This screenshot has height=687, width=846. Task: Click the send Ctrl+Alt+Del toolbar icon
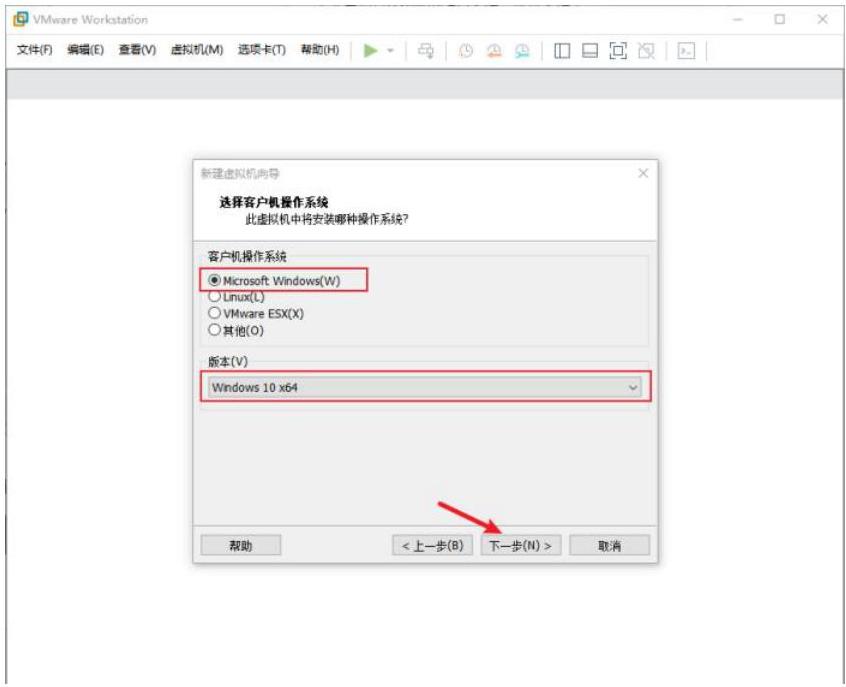point(426,51)
